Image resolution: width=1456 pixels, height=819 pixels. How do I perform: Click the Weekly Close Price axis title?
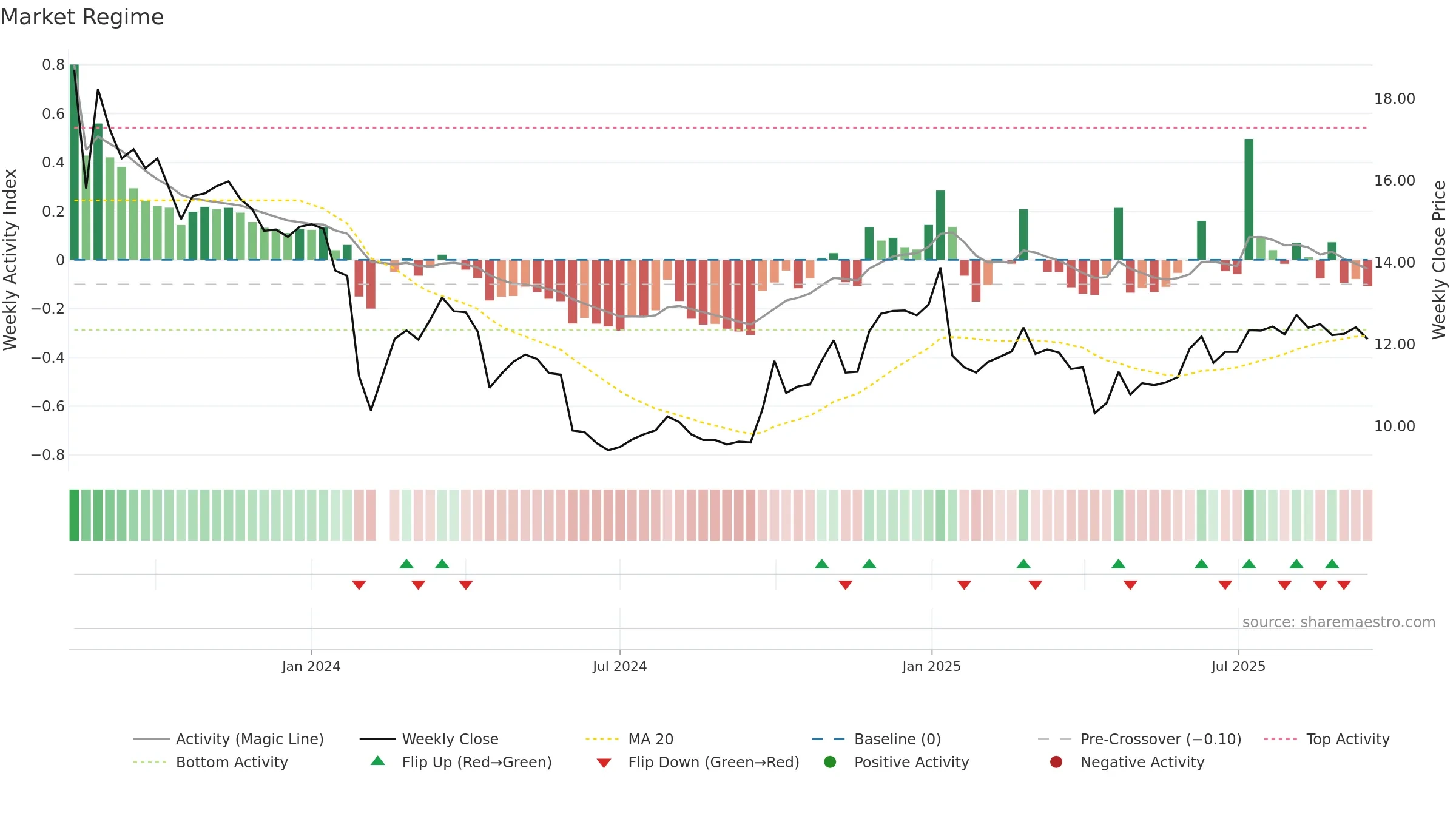click(x=1439, y=260)
